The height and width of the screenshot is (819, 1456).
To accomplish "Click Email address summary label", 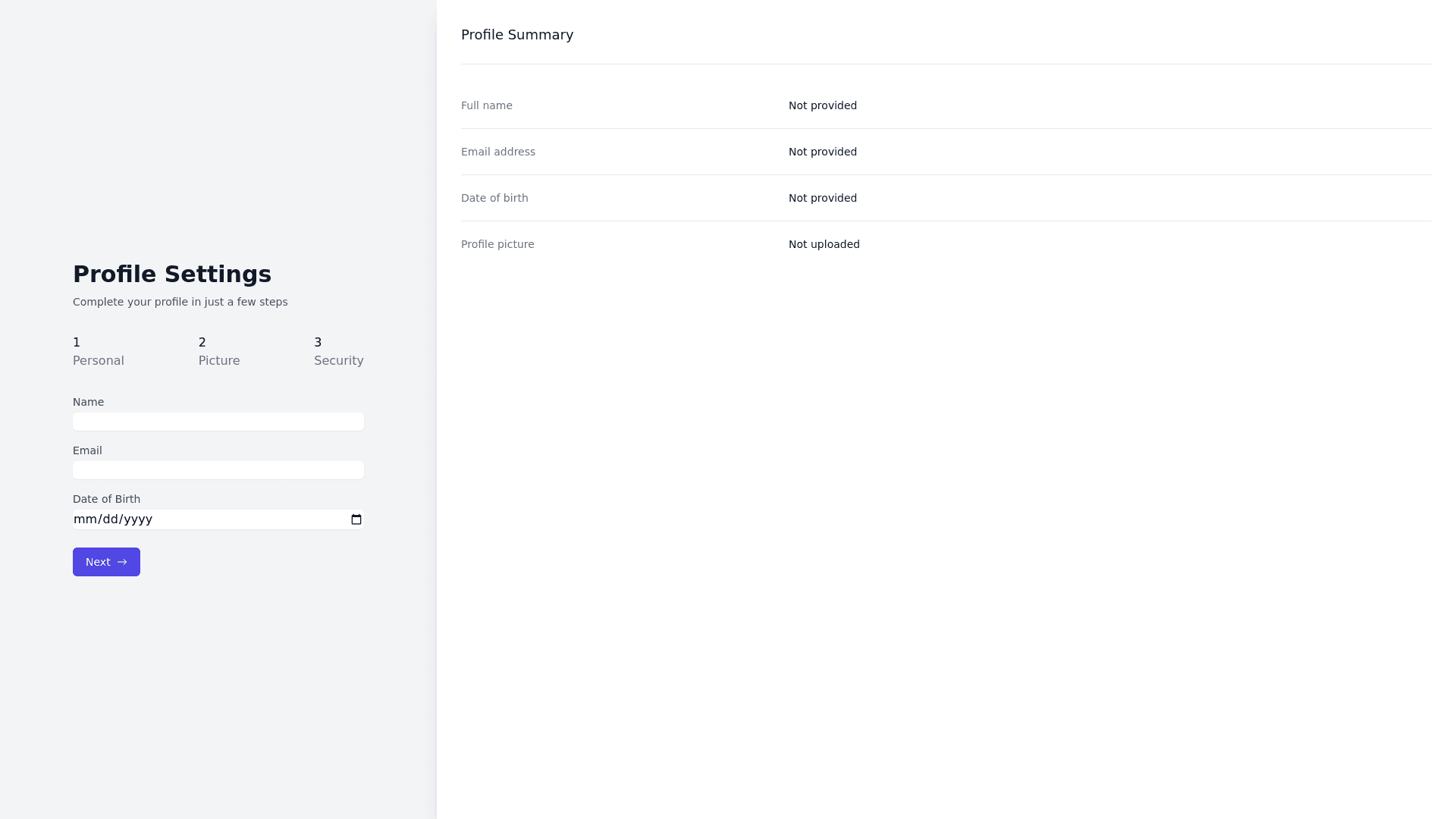I will pyautogui.click(x=498, y=152).
